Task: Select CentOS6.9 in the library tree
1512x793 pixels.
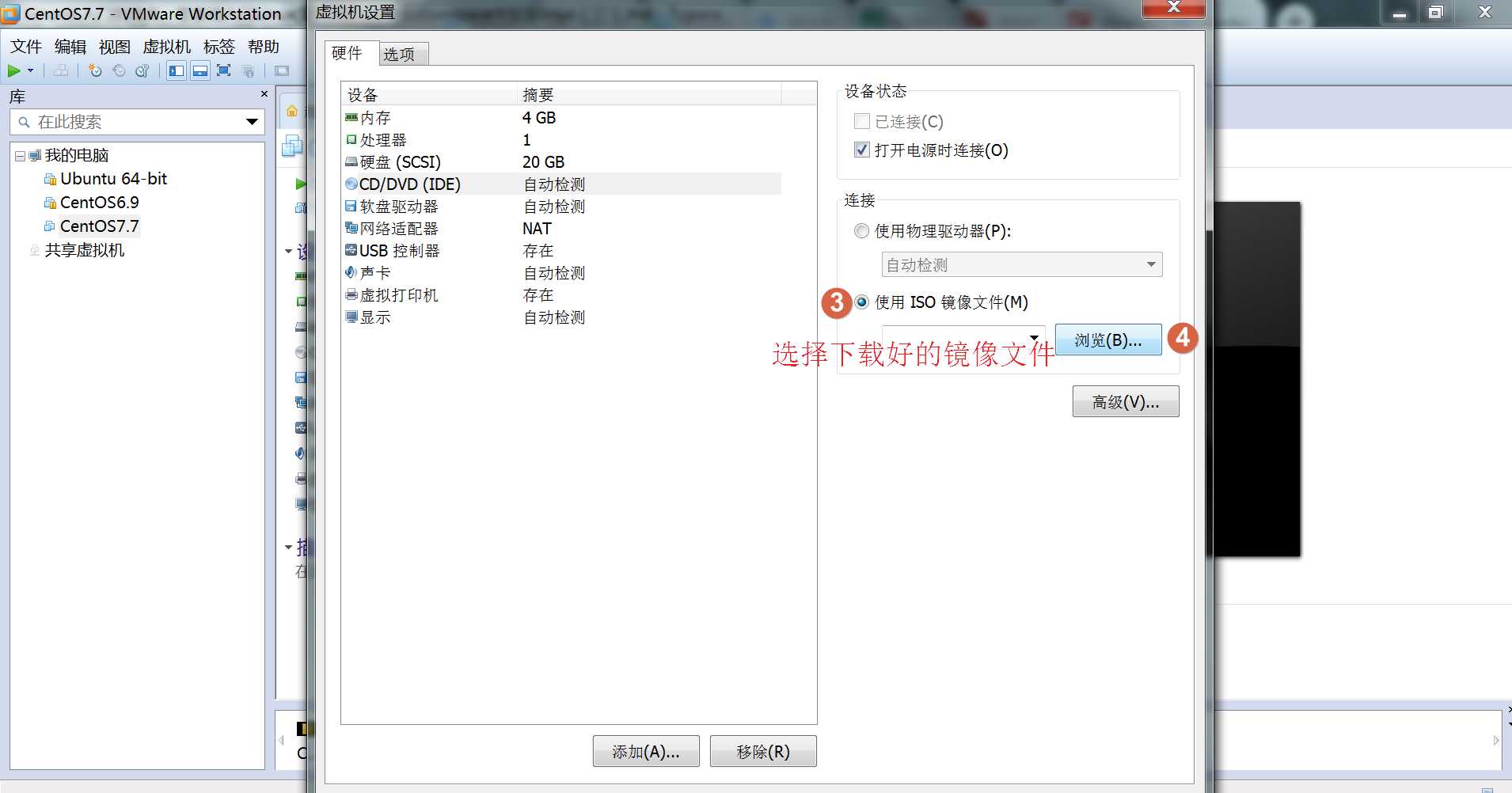Action: [99, 203]
